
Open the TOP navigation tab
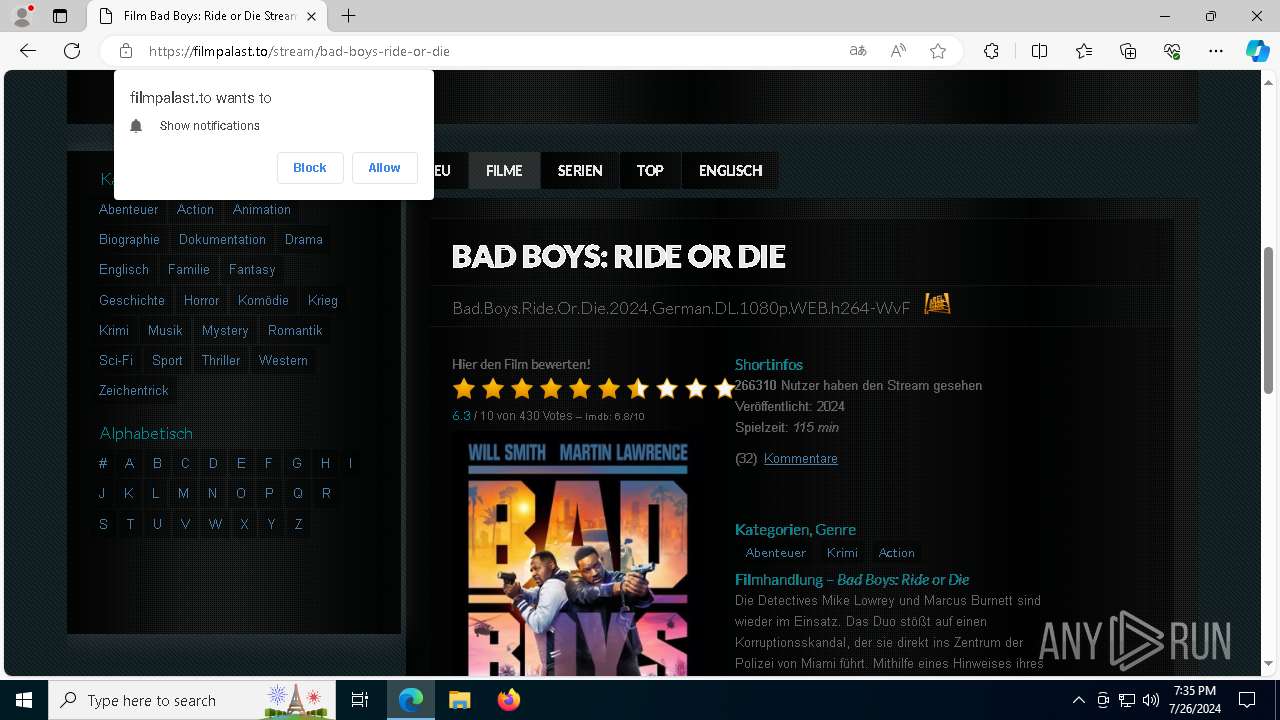650,171
